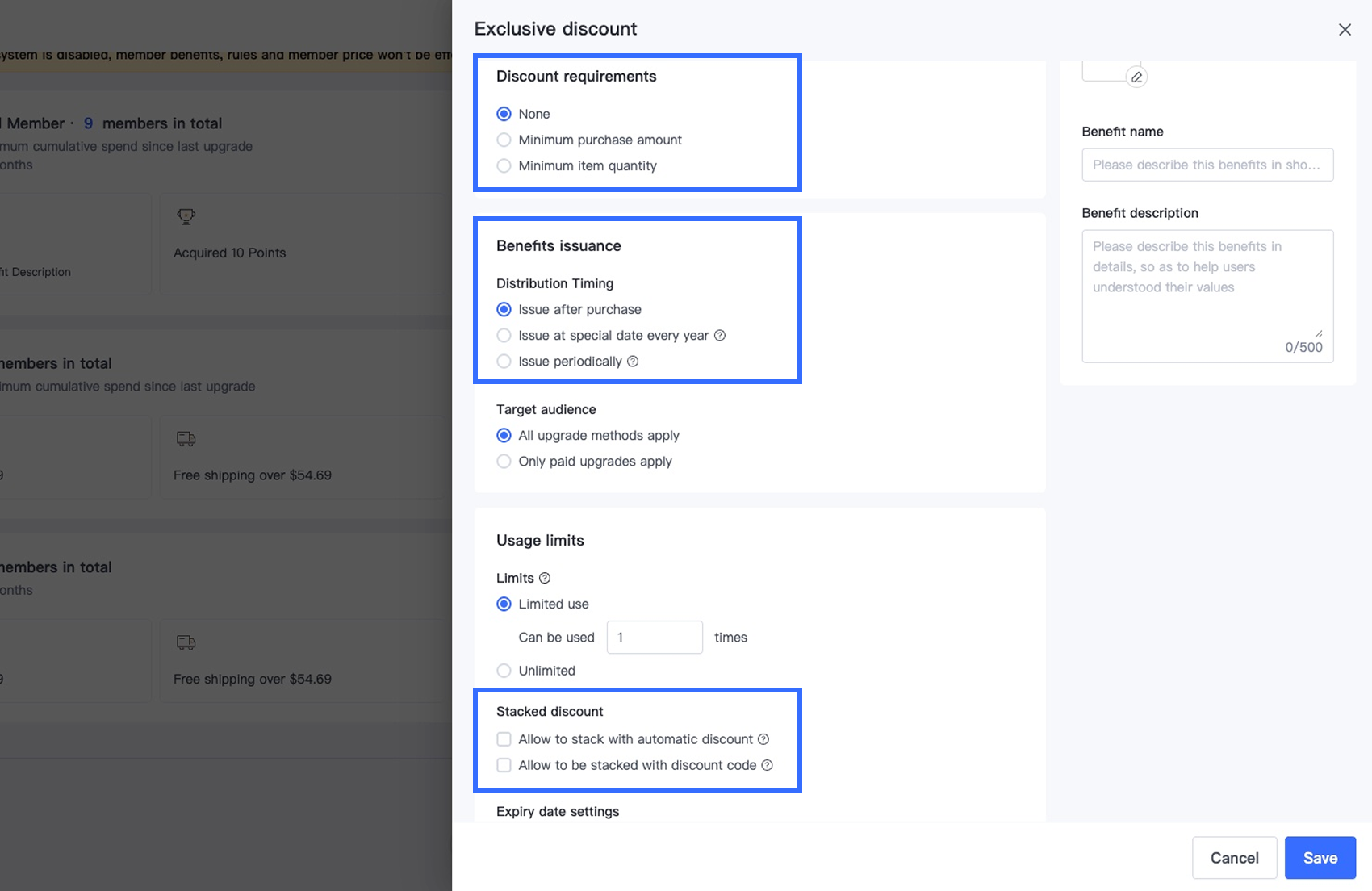Click the Can be used times field

click(x=655, y=638)
